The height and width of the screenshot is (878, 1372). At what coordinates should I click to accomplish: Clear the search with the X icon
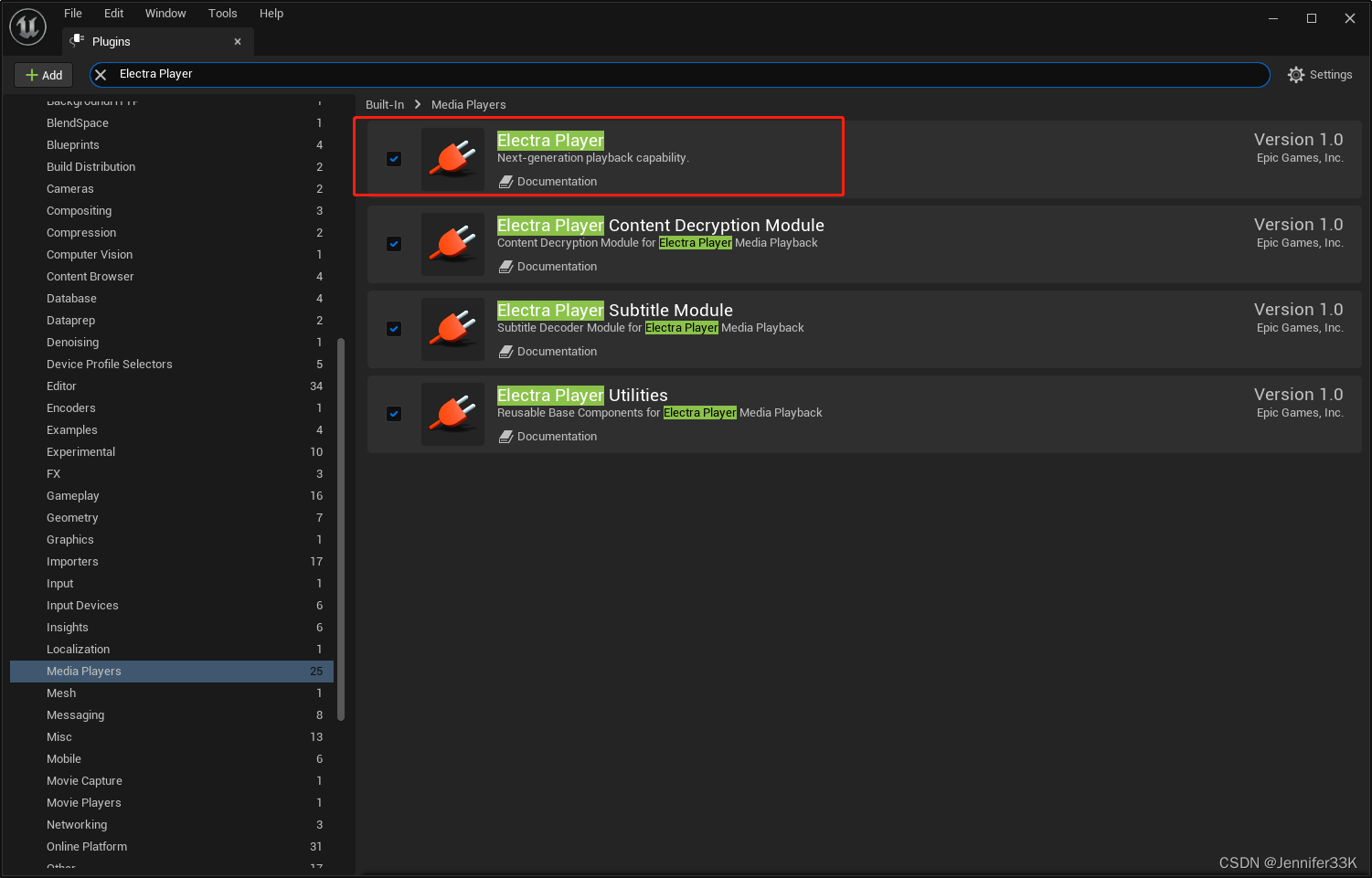tap(101, 75)
